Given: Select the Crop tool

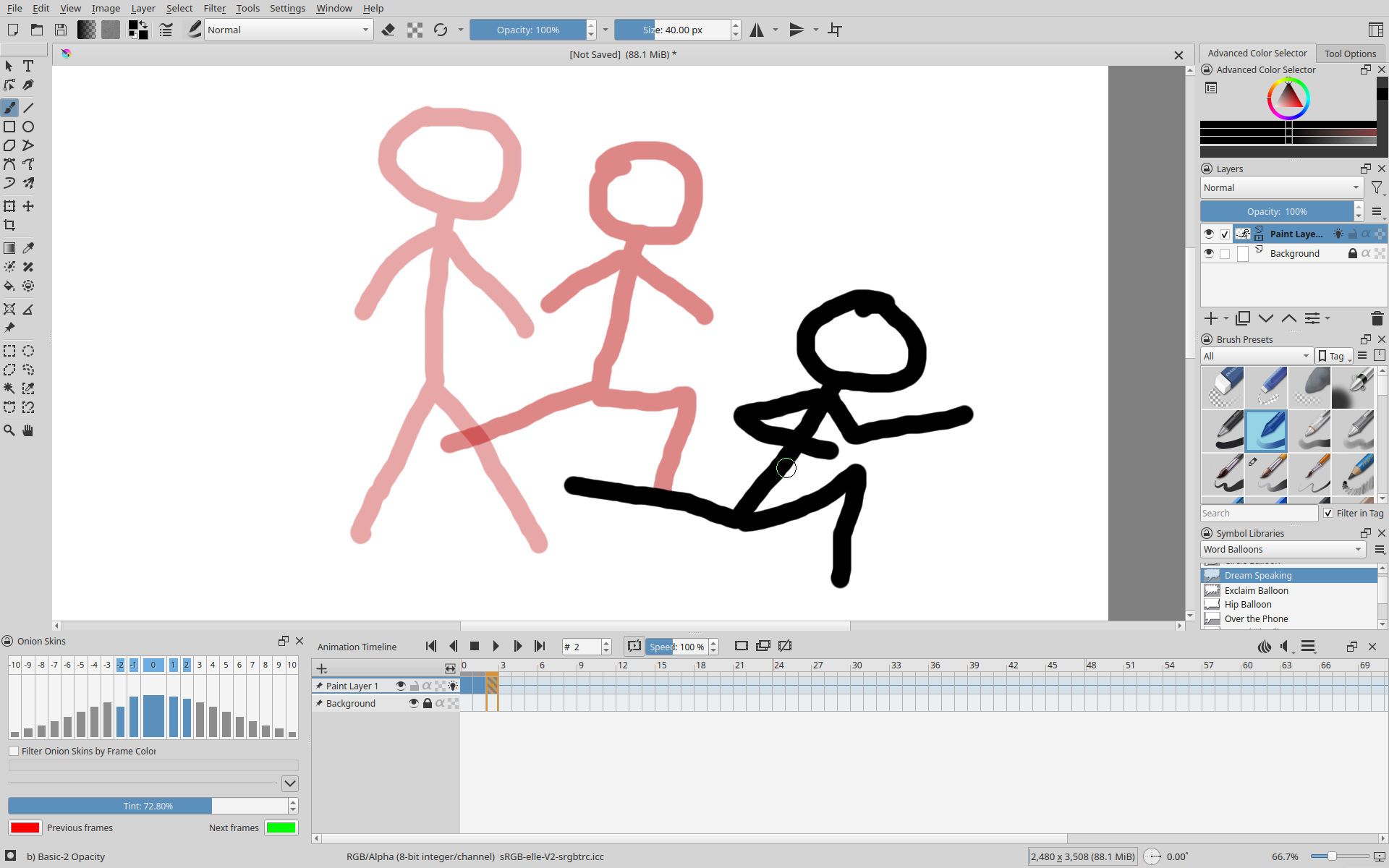Looking at the screenshot, I should coord(9,225).
